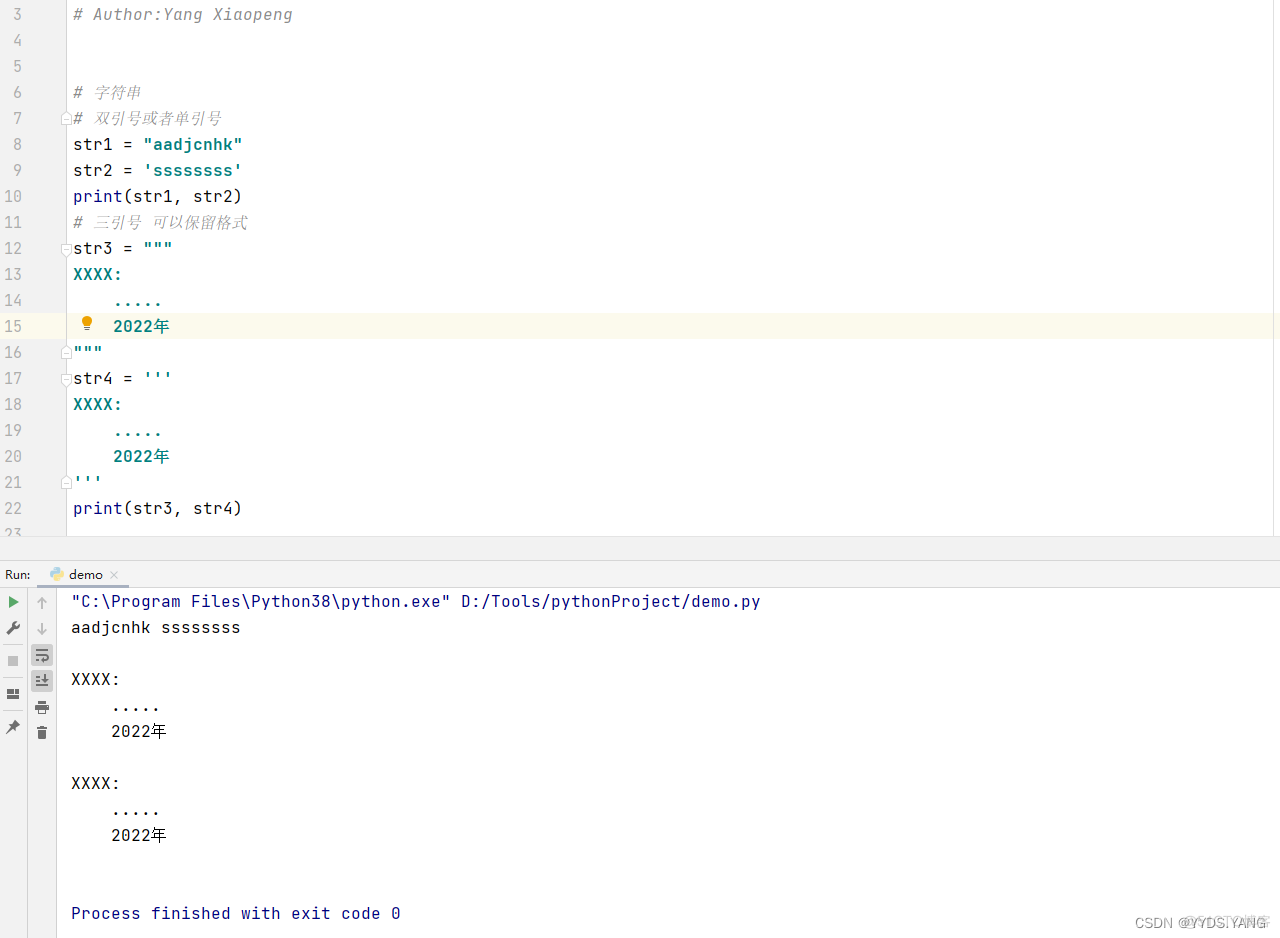Click the D:/Tools/pythonProject/demo.py path
The width and height of the screenshot is (1280, 938).
[611, 602]
